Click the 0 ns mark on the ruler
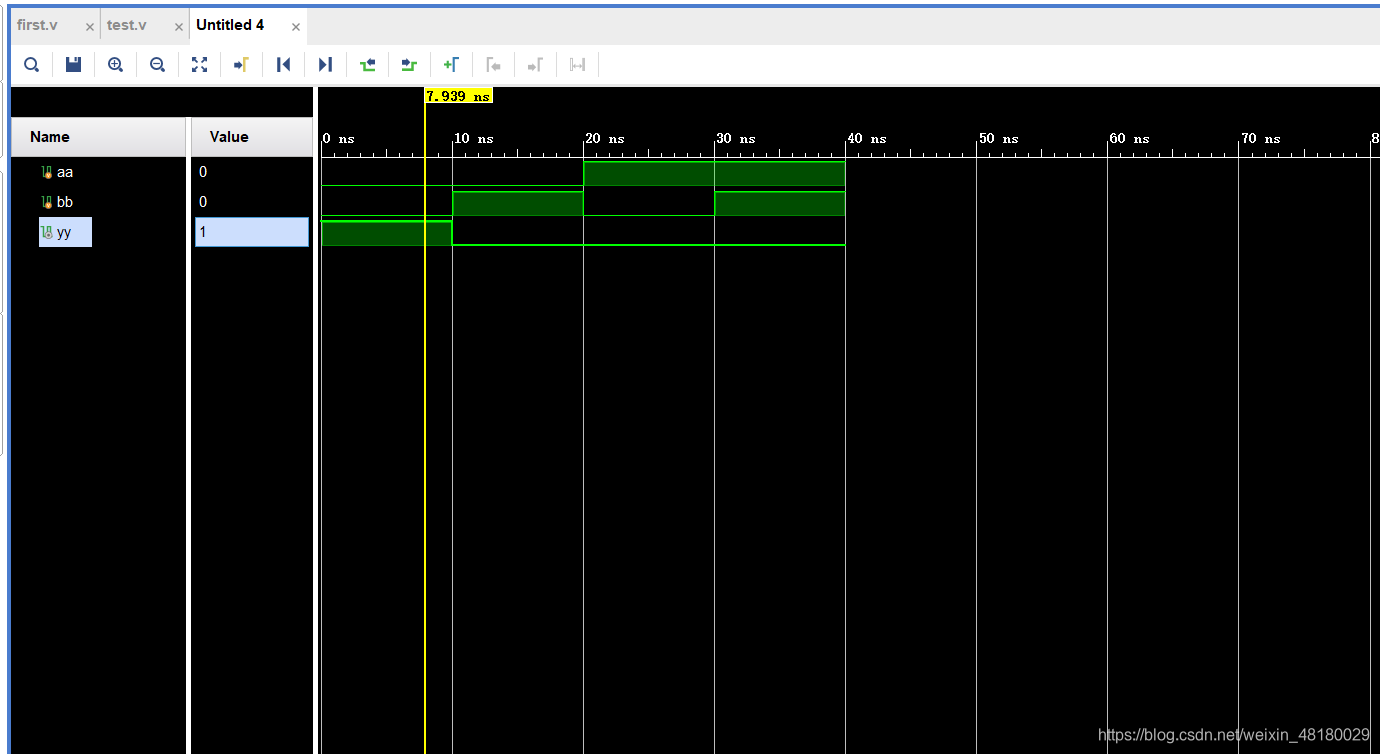 [x=339, y=139]
